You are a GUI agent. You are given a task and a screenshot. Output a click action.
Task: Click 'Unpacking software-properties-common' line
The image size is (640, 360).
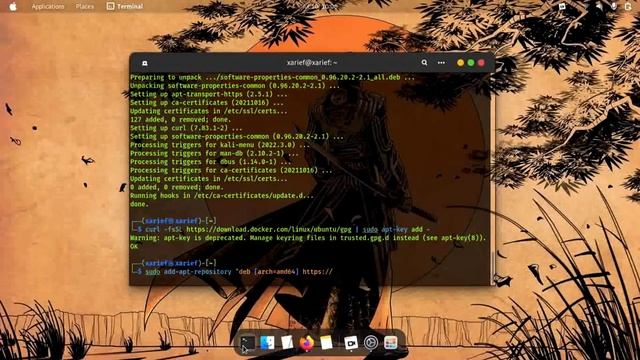pos(235,86)
